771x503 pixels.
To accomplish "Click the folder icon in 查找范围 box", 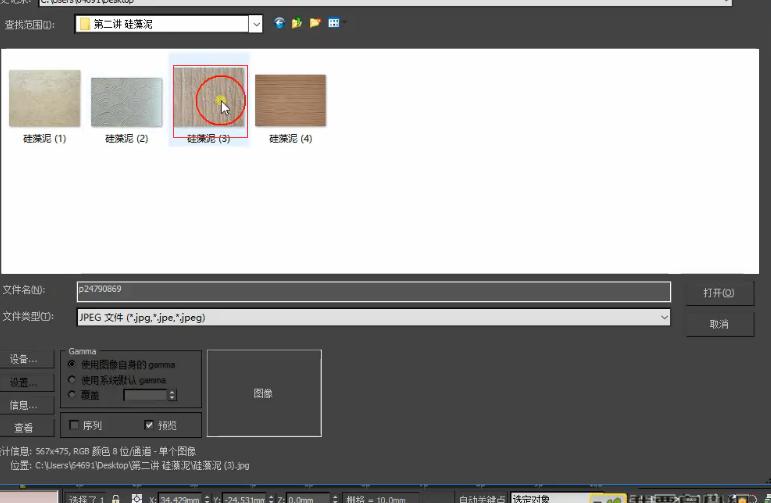I will tap(85, 24).
